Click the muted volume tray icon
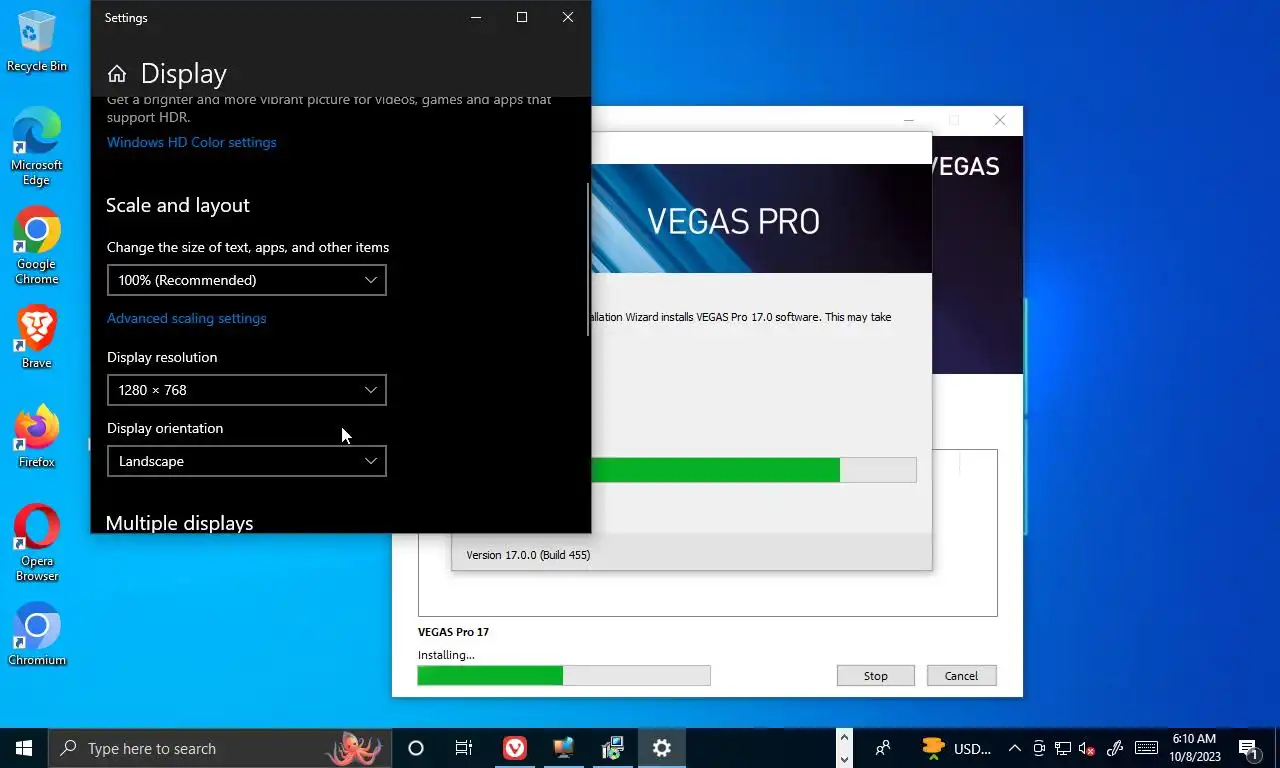The image size is (1280, 768). (x=1087, y=748)
